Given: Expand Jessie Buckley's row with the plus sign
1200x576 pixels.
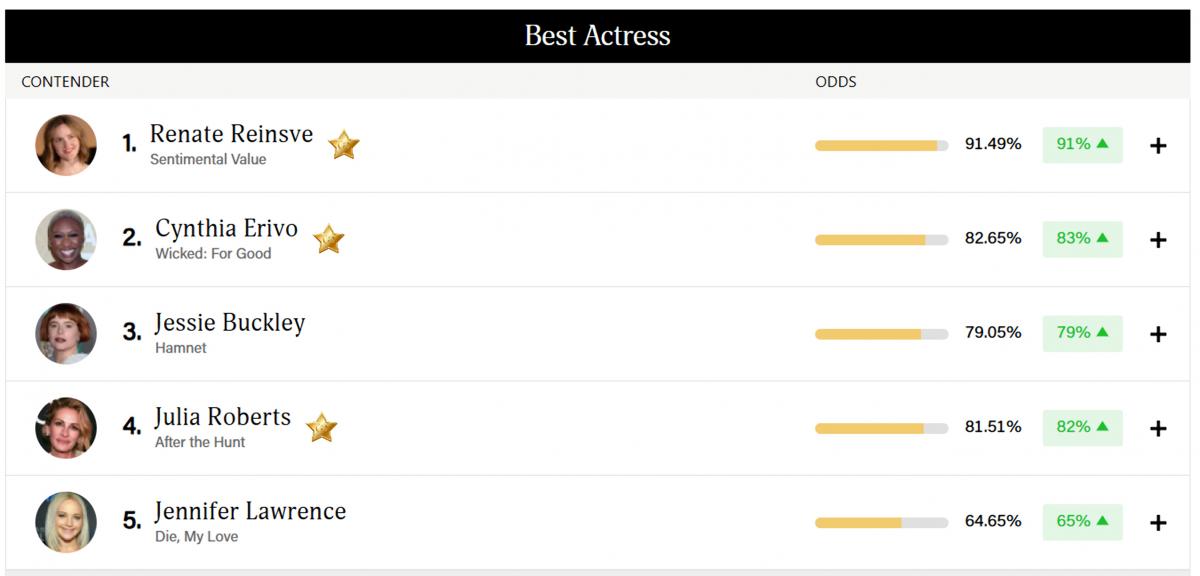Looking at the screenshot, I should tap(1158, 334).
